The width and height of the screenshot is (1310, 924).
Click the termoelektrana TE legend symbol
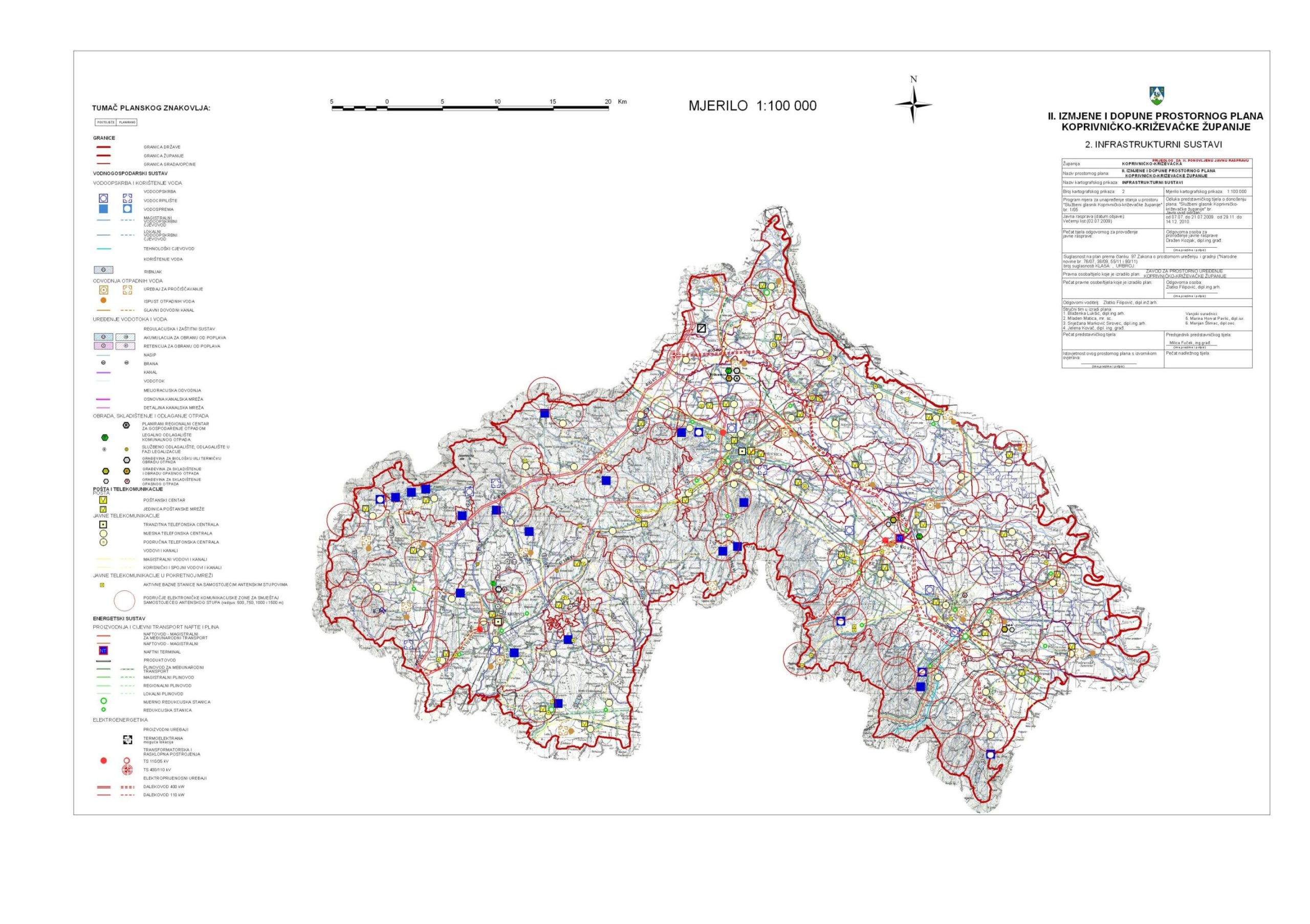[x=128, y=740]
